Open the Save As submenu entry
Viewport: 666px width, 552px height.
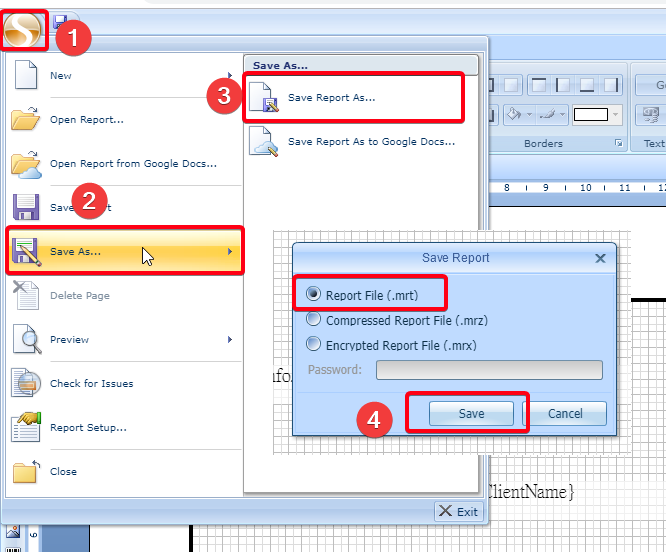125,252
